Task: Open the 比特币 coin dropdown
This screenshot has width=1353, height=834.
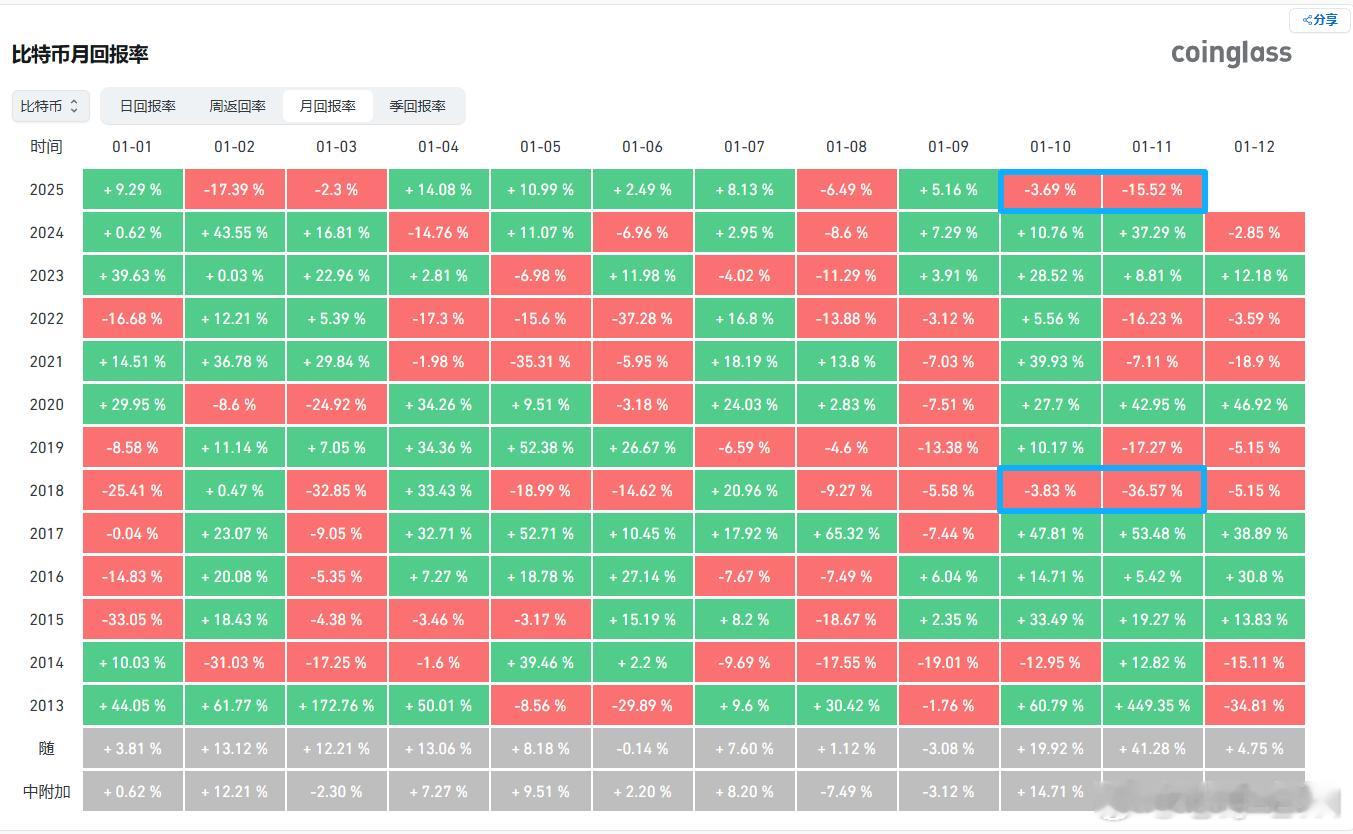Action: point(50,106)
